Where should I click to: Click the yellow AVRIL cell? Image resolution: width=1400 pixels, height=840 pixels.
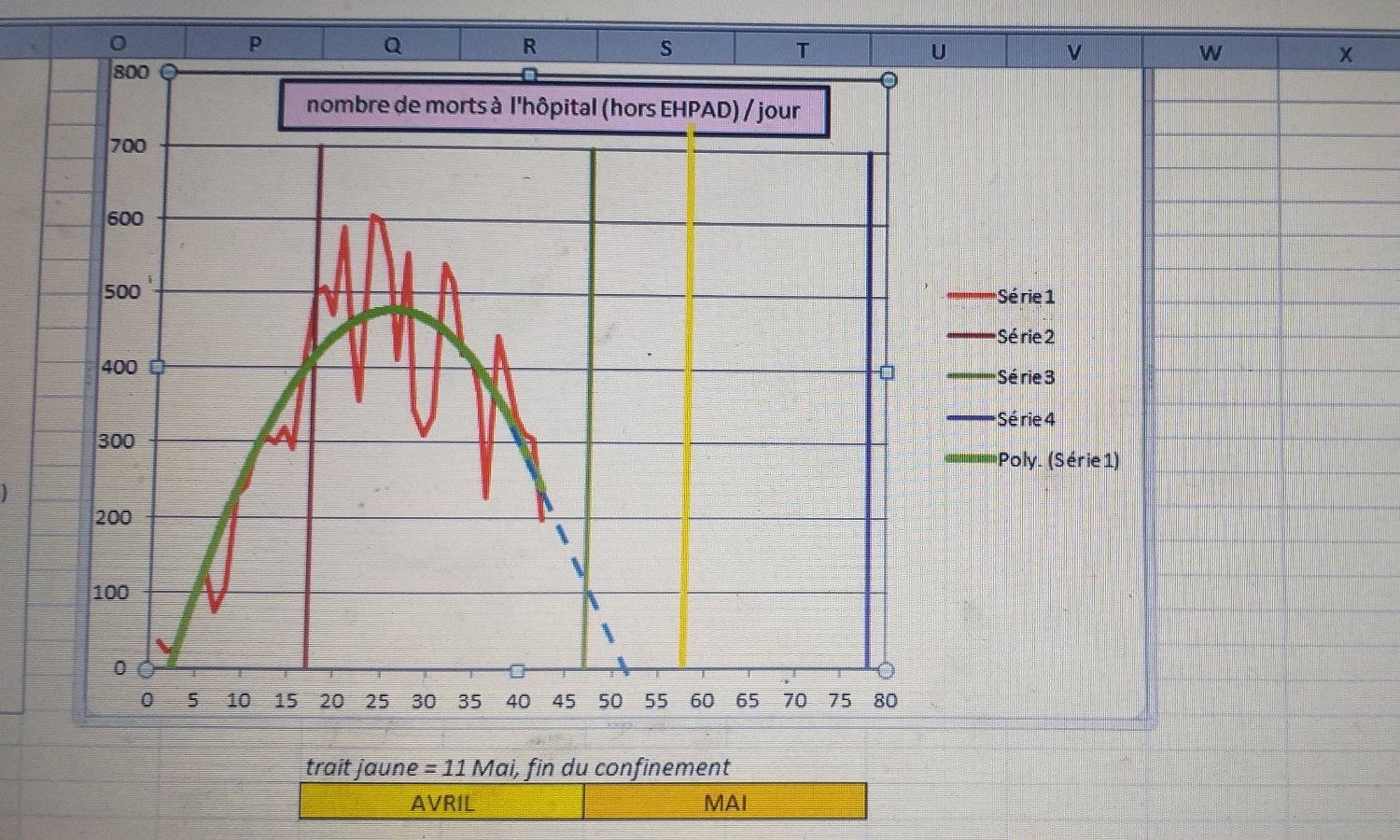[441, 803]
